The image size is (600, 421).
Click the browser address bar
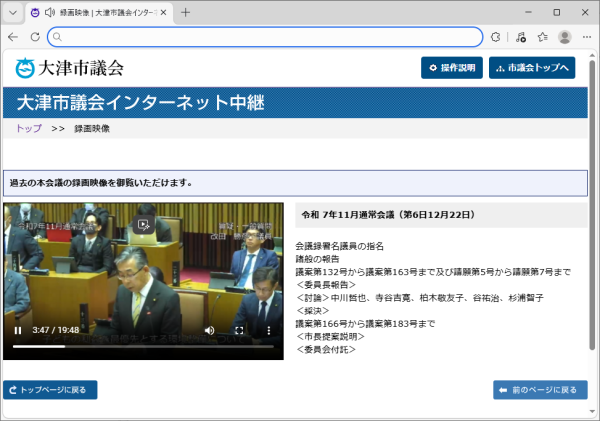pyautogui.click(x=270, y=37)
